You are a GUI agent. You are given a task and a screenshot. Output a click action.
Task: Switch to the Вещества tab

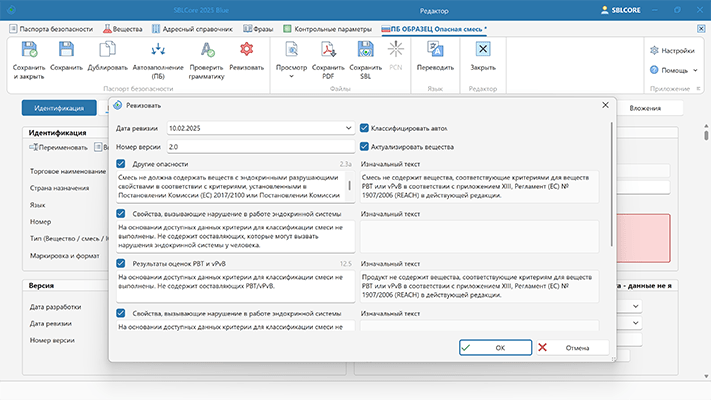point(122,29)
